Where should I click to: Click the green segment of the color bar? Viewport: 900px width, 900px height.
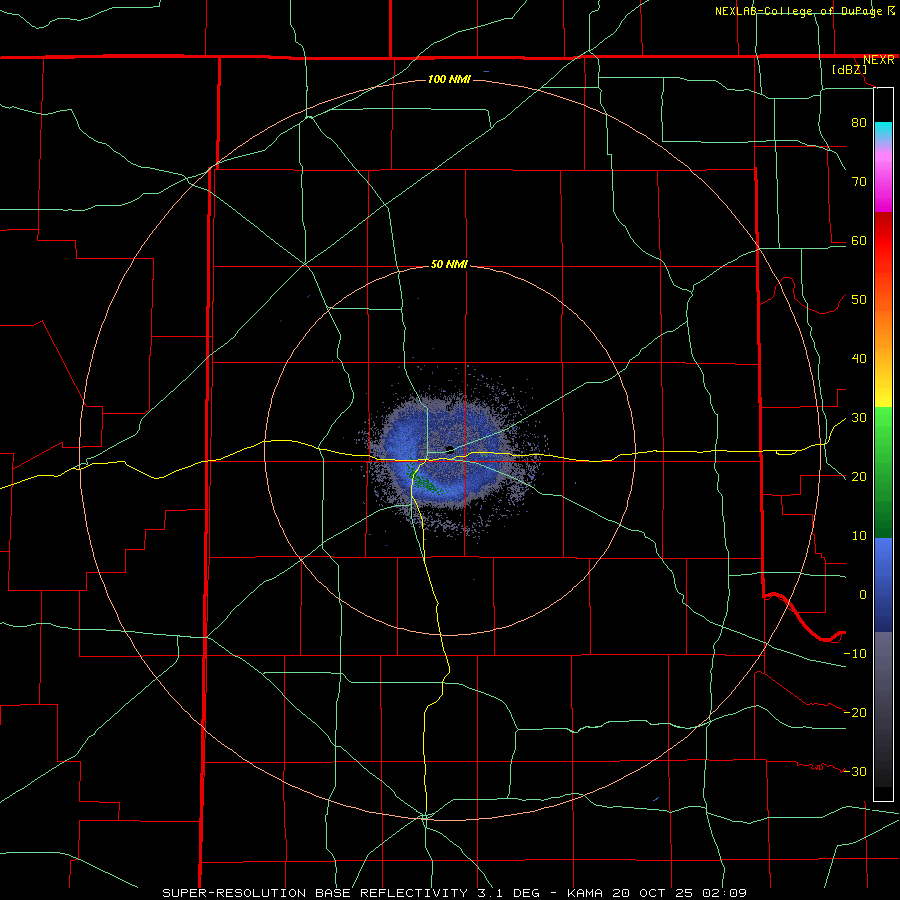tap(883, 472)
